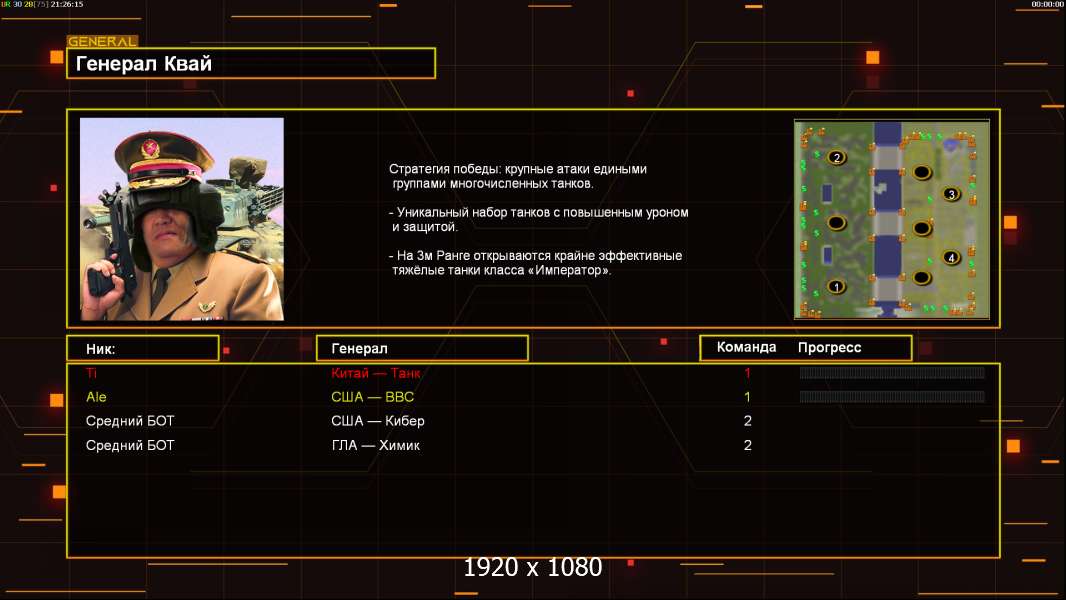Screen dimensions: 1066x600
Task: Click the 'Генерал' column header
Action: point(421,348)
